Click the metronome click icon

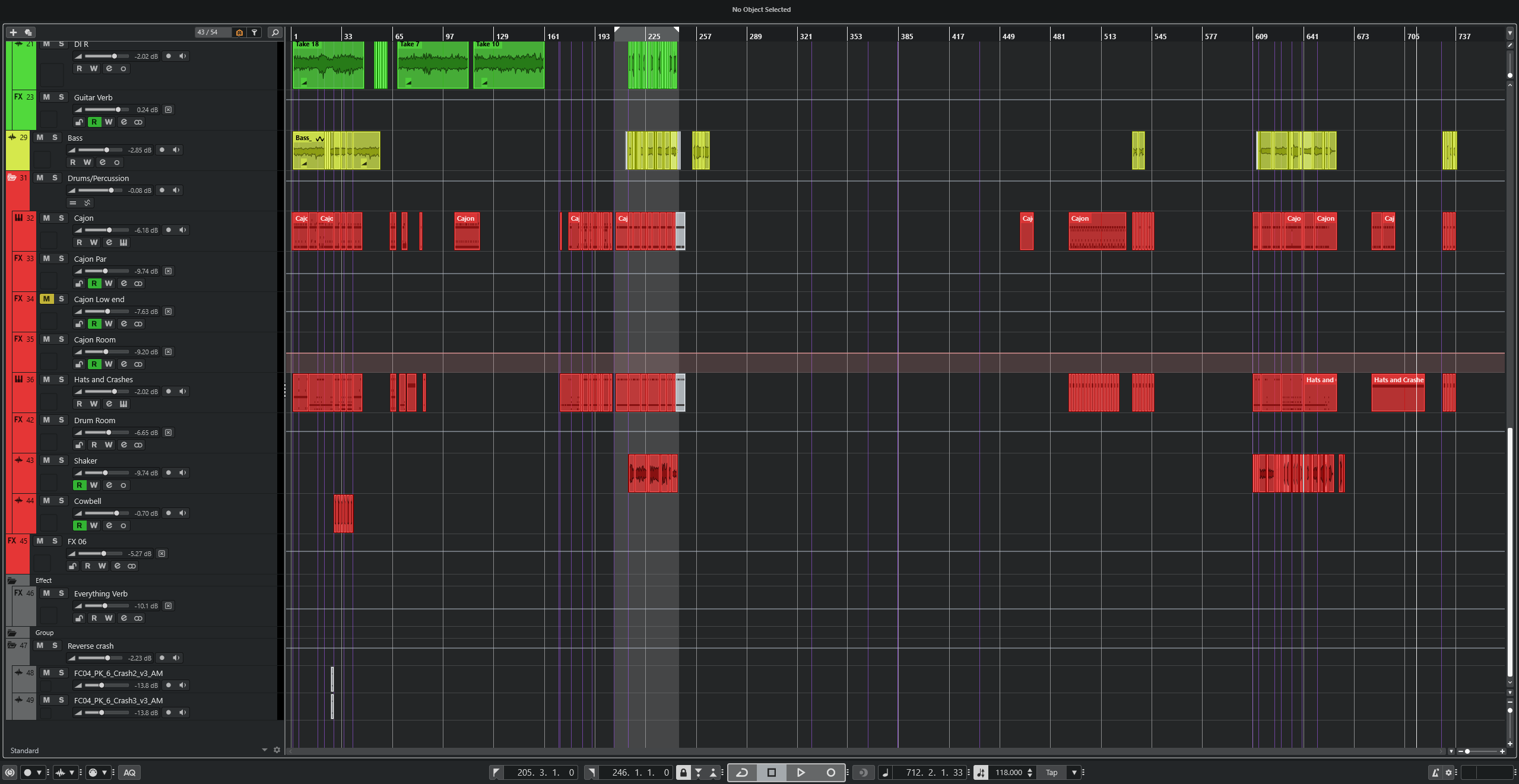(x=1435, y=772)
